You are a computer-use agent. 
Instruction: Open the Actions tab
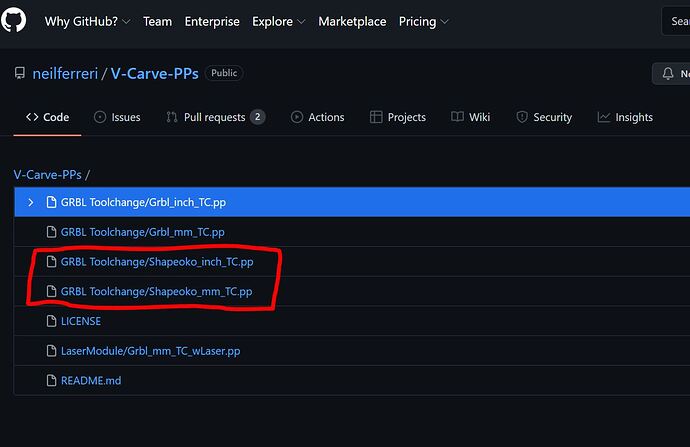tap(318, 117)
